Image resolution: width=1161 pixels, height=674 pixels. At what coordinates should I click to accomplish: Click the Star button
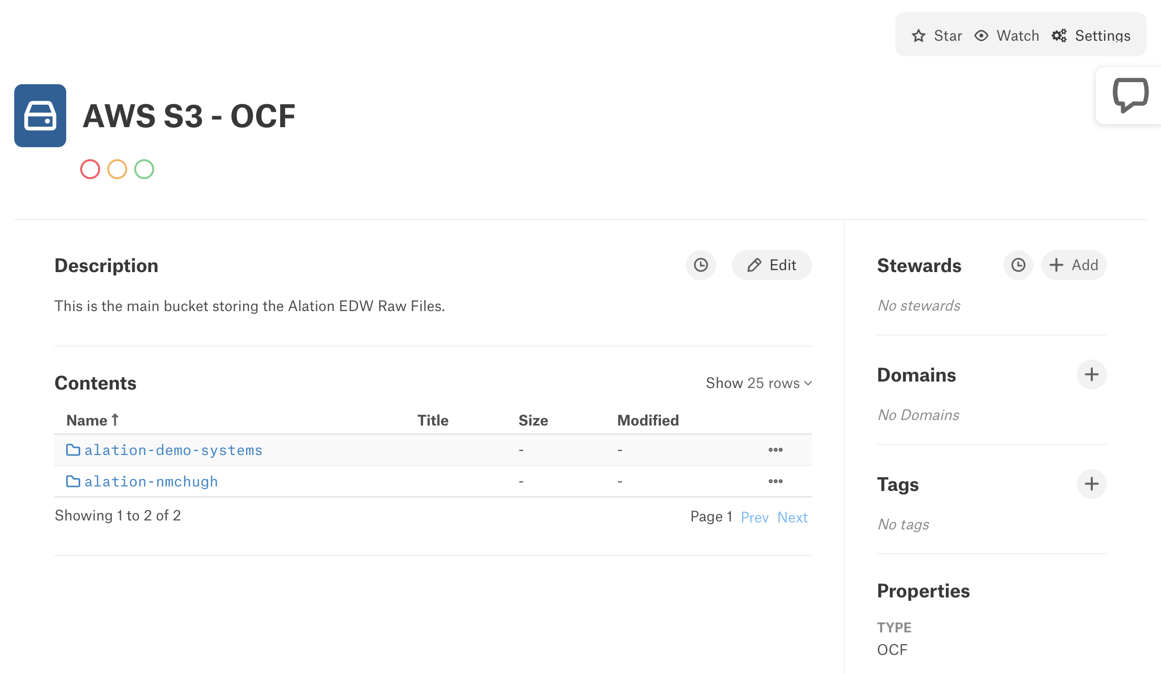[937, 36]
